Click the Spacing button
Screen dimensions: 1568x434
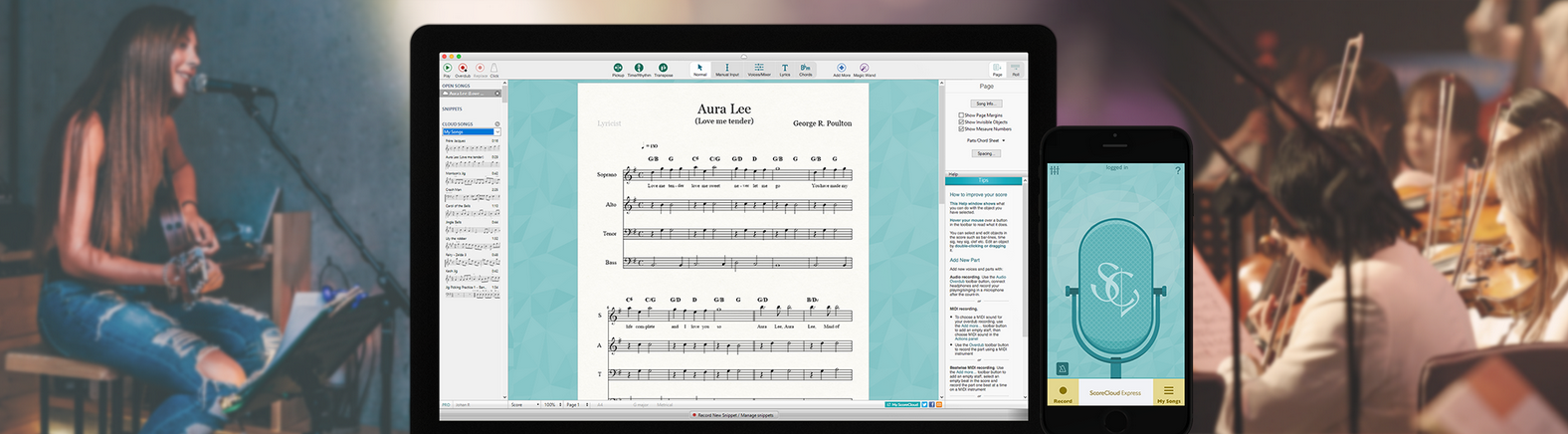tap(985, 153)
